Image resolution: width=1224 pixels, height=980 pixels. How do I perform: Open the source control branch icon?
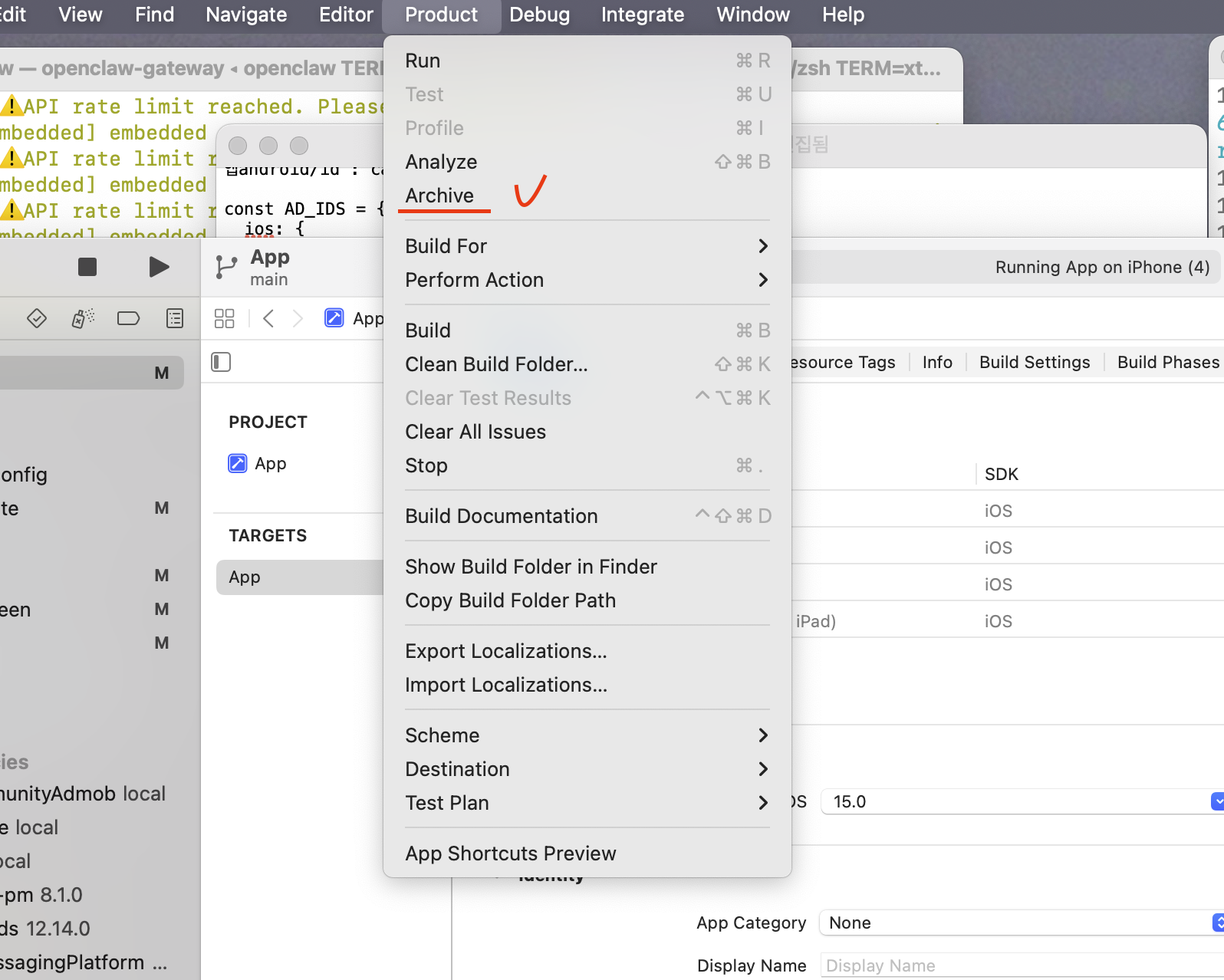pyautogui.click(x=226, y=268)
